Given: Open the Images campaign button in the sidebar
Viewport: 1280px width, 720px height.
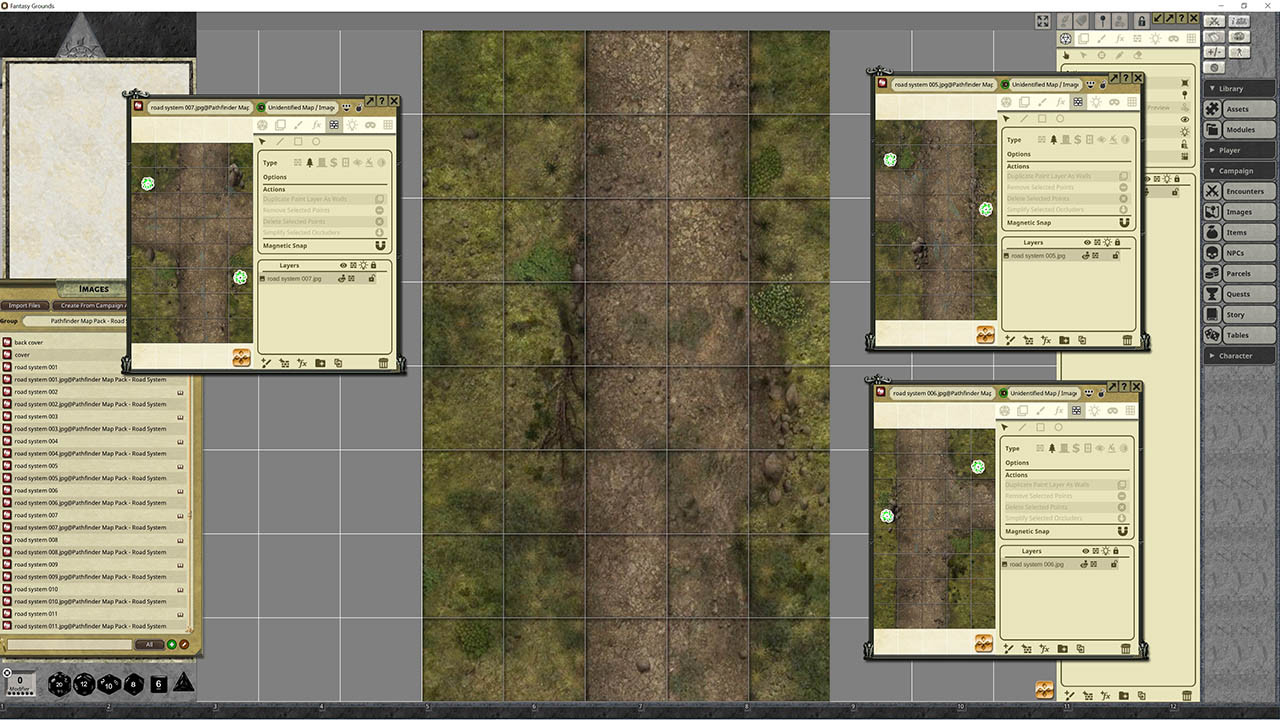Looking at the screenshot, I should tap(1238, 211).
